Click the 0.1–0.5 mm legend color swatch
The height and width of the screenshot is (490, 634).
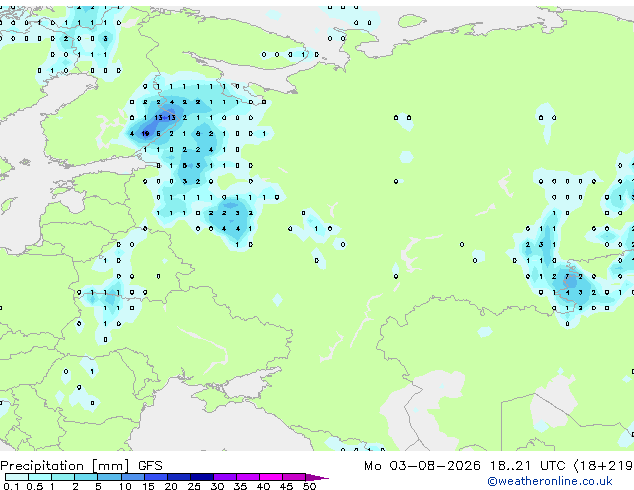tap(17, 477)
